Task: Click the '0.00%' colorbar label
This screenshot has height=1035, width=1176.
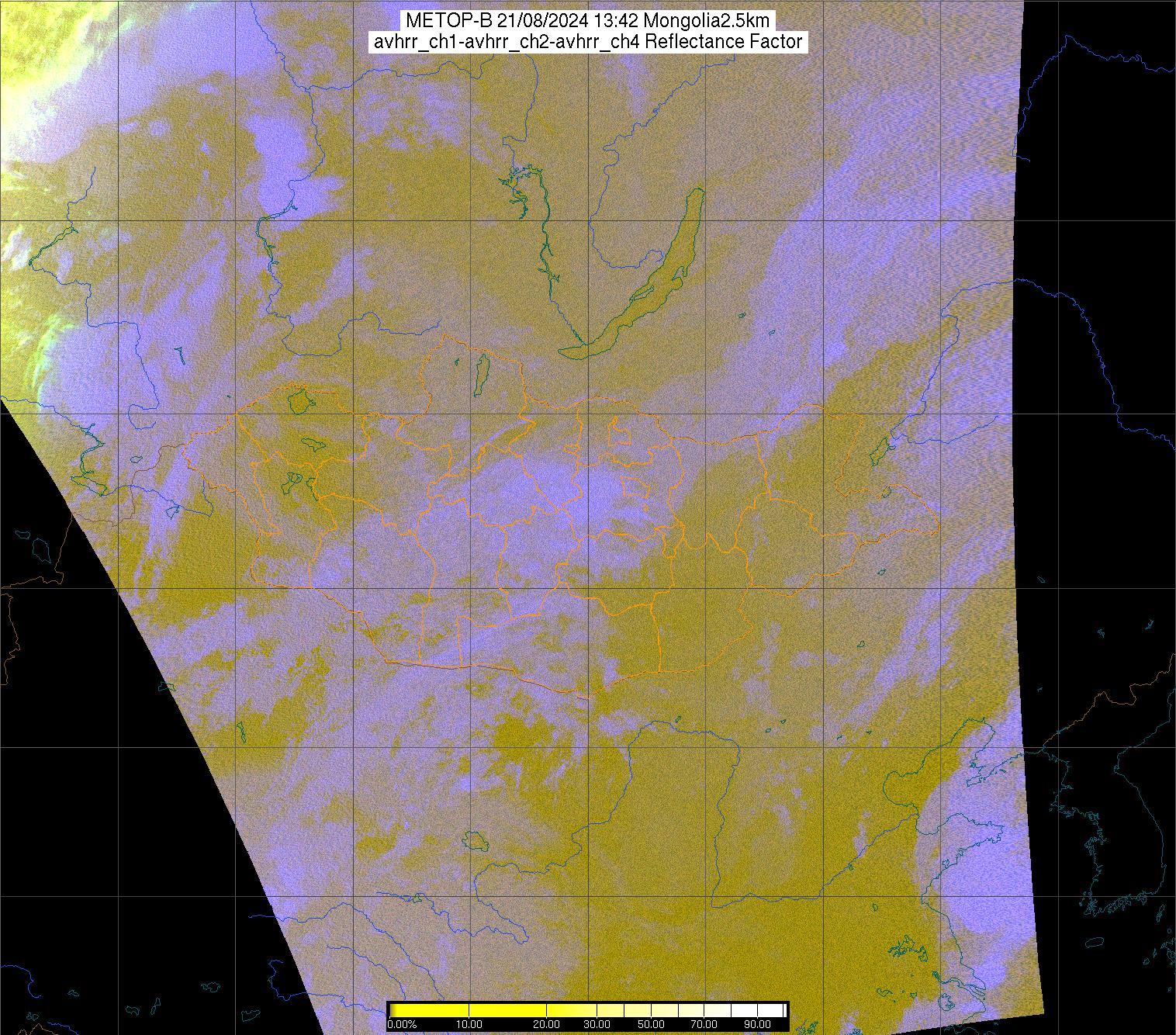Action: (402, 1024)
